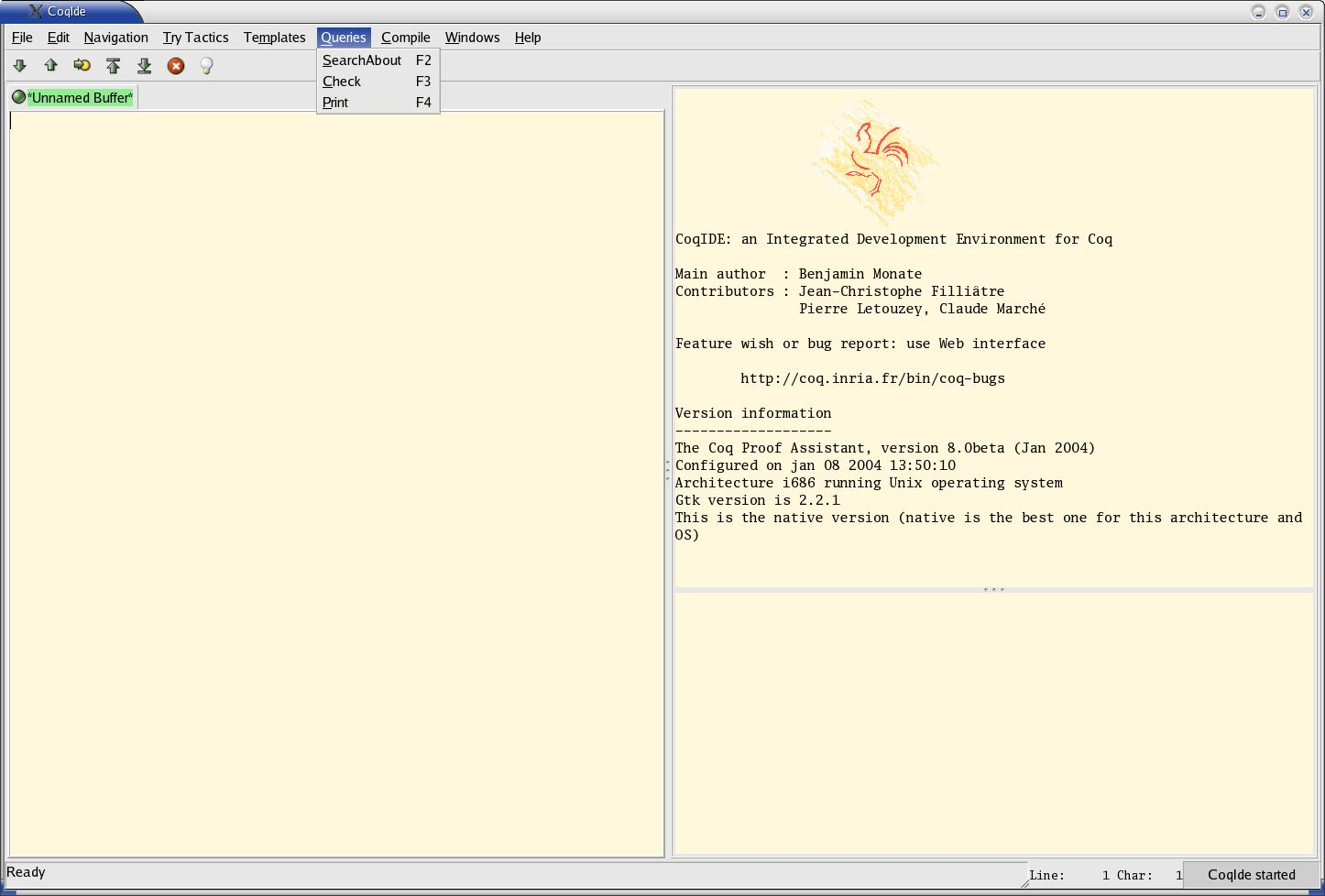Open the Try Tactics menu

195,38
